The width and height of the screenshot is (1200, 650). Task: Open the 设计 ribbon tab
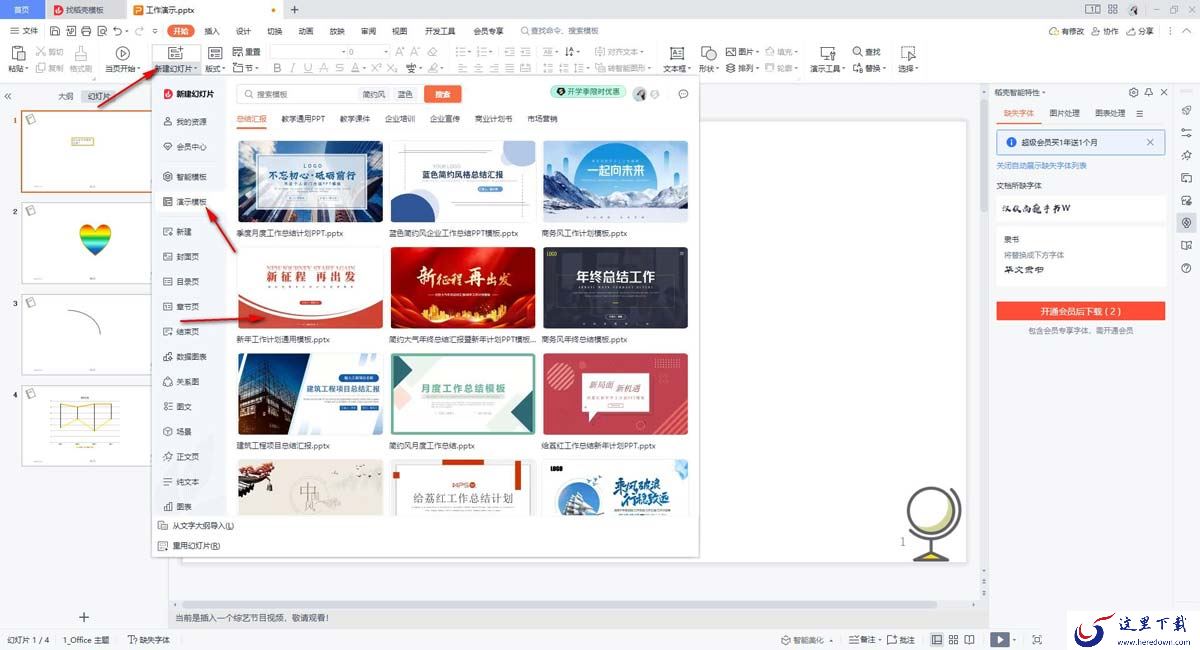point(243,31)
